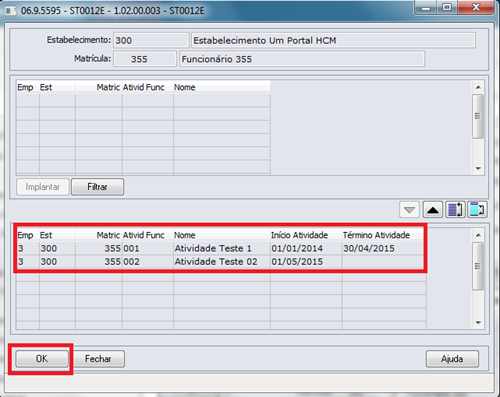Click the disabled Implantar button

43,187
